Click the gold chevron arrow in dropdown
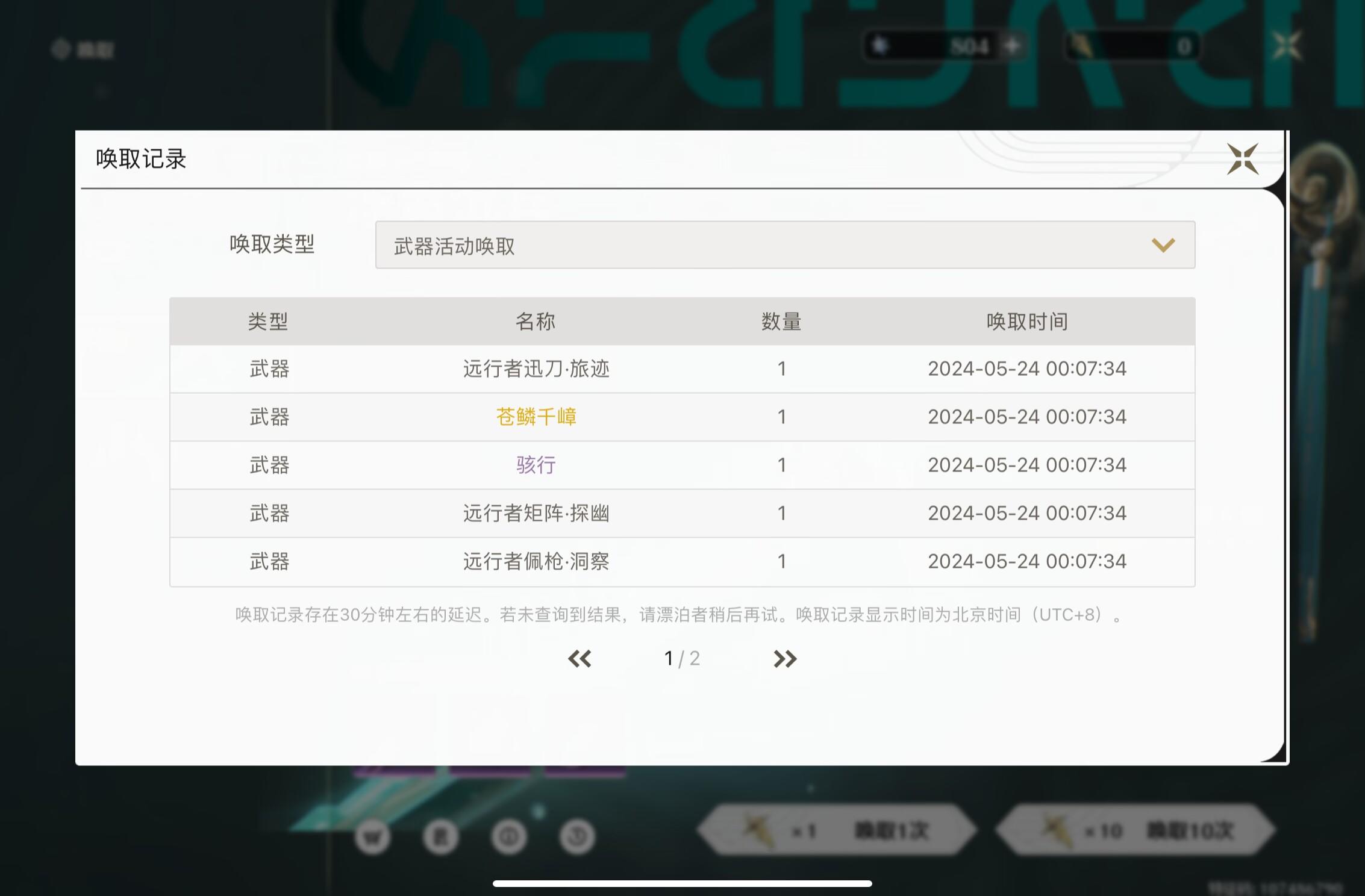The width and height of the screenshot is (1365, 896). click(x=1163, y=245)
